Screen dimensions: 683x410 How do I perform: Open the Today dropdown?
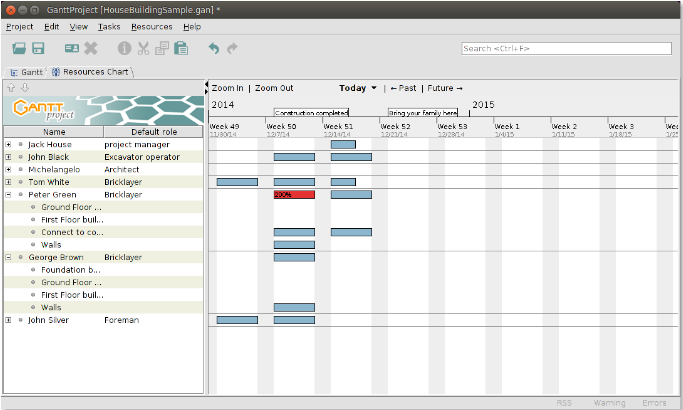(358, 88)
